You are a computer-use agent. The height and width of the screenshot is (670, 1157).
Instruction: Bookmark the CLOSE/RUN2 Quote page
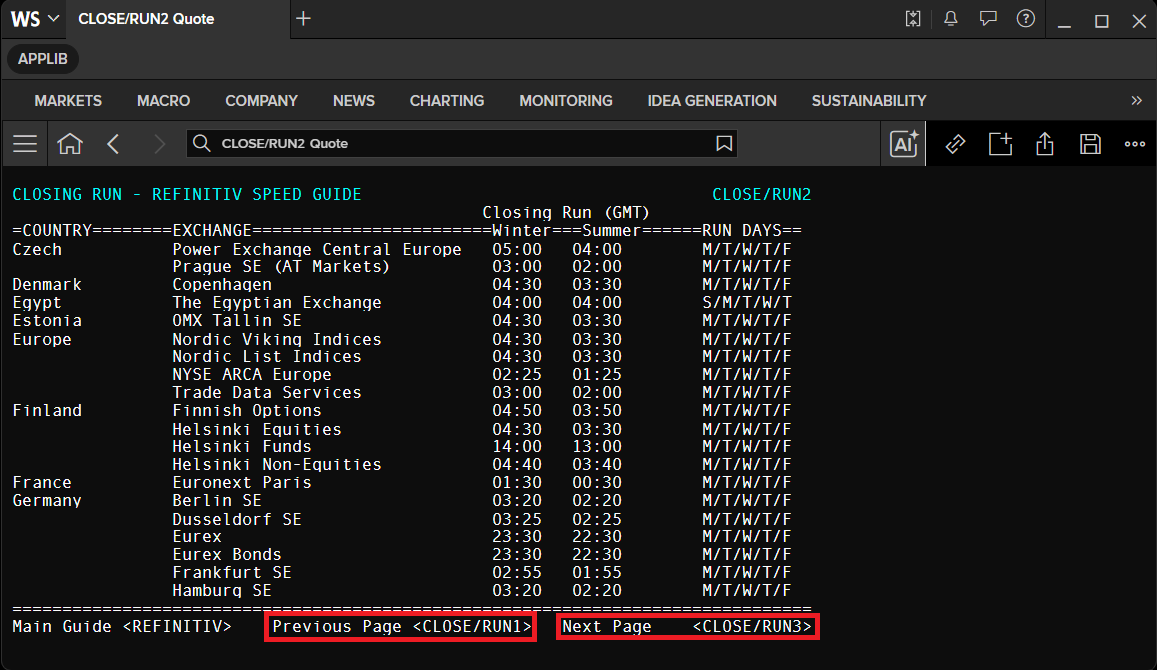pos(724,143)
